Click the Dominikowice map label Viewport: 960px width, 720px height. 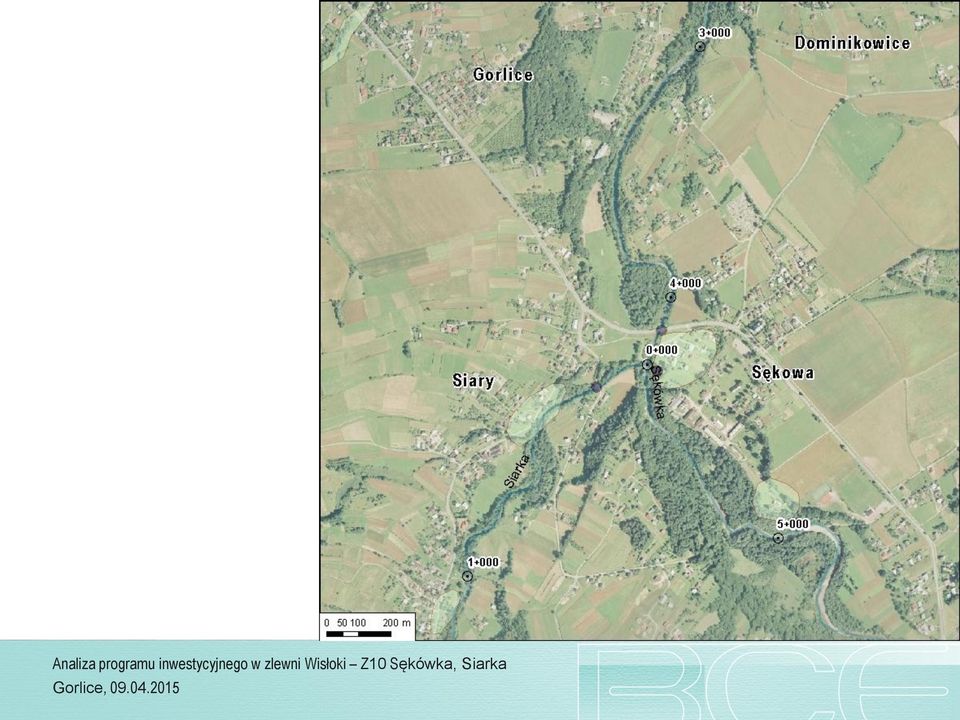(852, 43)
